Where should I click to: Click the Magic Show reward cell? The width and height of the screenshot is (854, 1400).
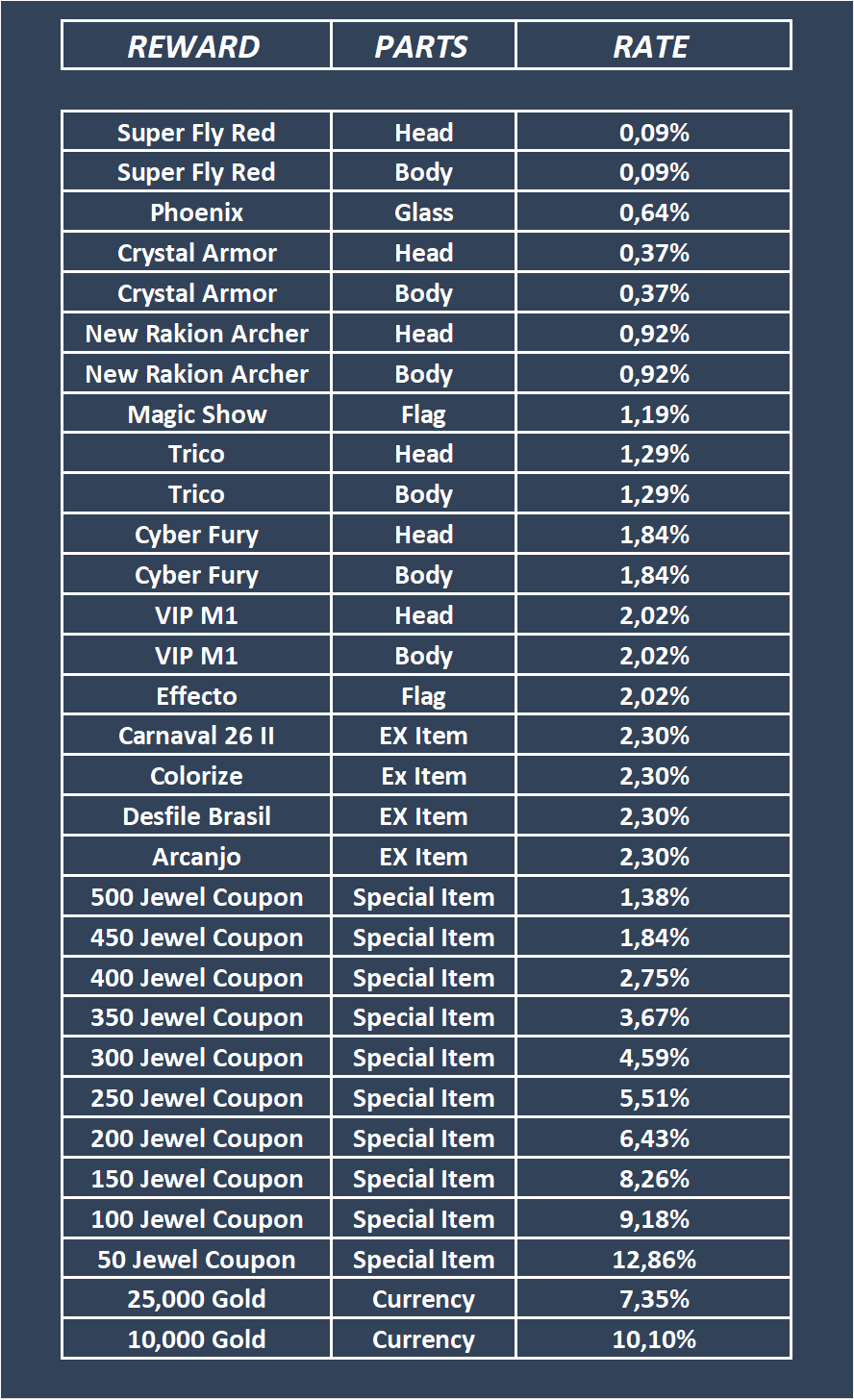pyautogui.click(x=196, y=414)
